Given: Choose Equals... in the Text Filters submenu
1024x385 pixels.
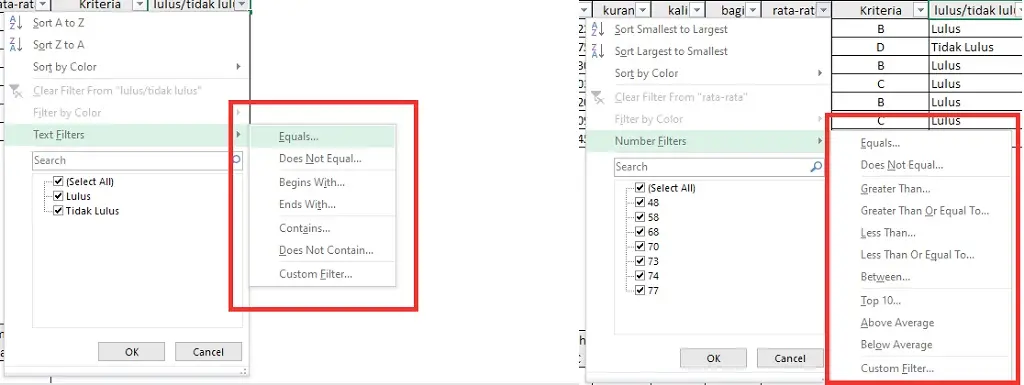Looking at the screenshot, I should point(323,137).
